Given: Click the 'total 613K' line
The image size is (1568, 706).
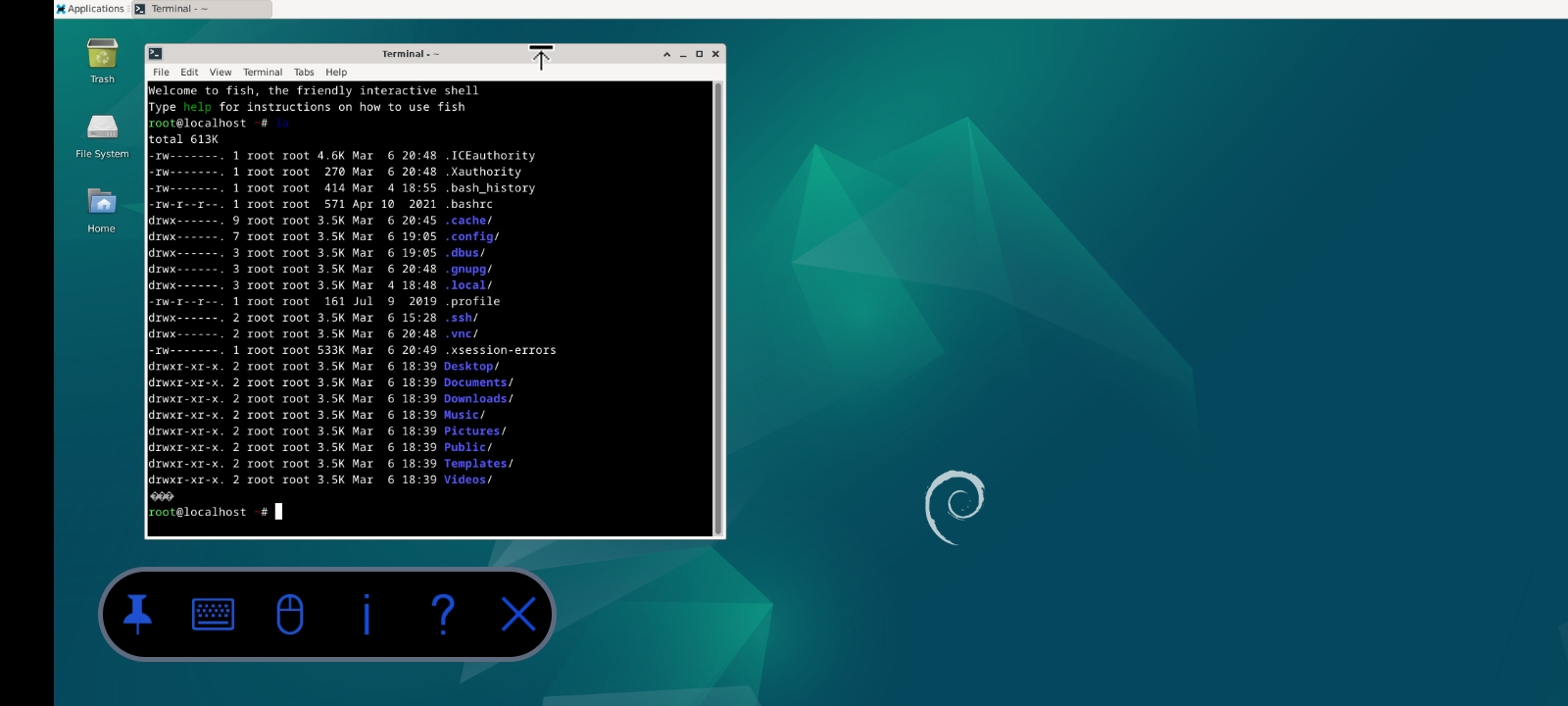Looking at the screenshot, I should 183,139.
